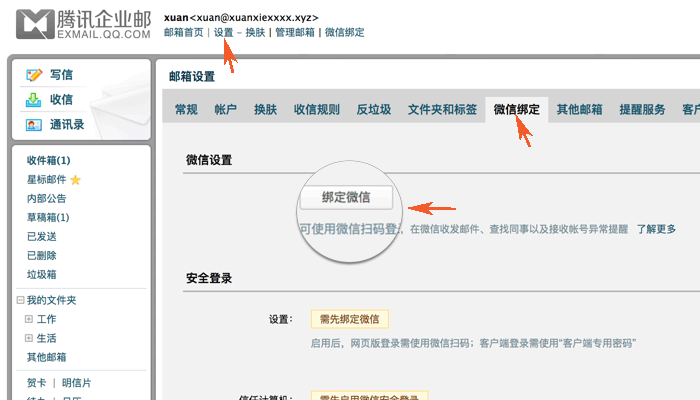
Task: Click the star icon beside 星标邮件
Action: click(x=75, y=180)
